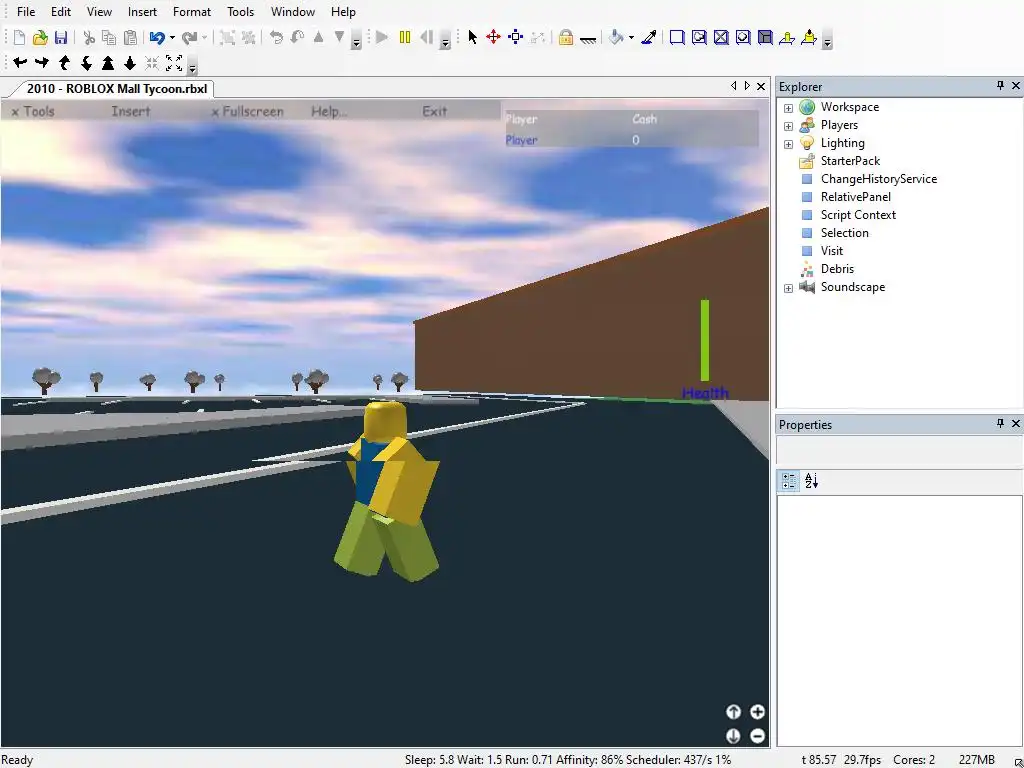Viewport: 1024px width, 768px height.
Task: Click the Copy icon in the toolbar
Action: (x=109, y=38)
